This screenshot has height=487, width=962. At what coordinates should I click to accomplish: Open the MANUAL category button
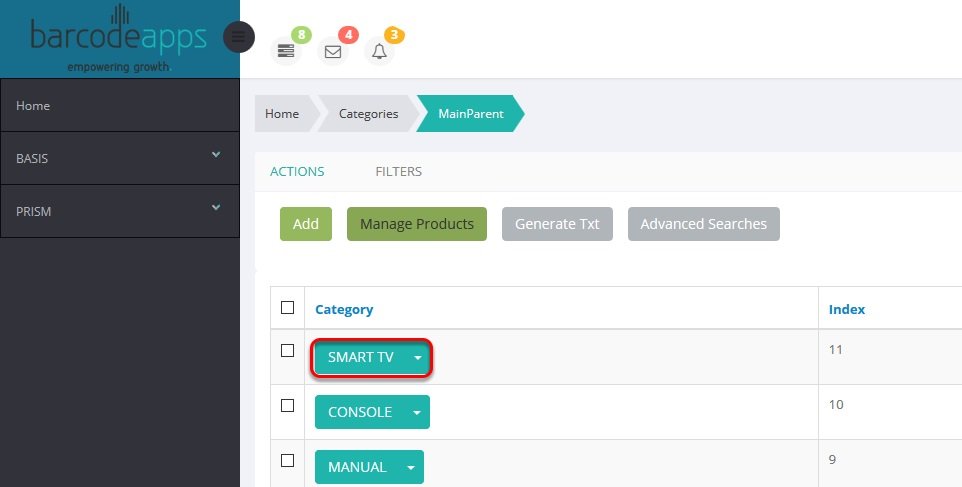(357, 467)
